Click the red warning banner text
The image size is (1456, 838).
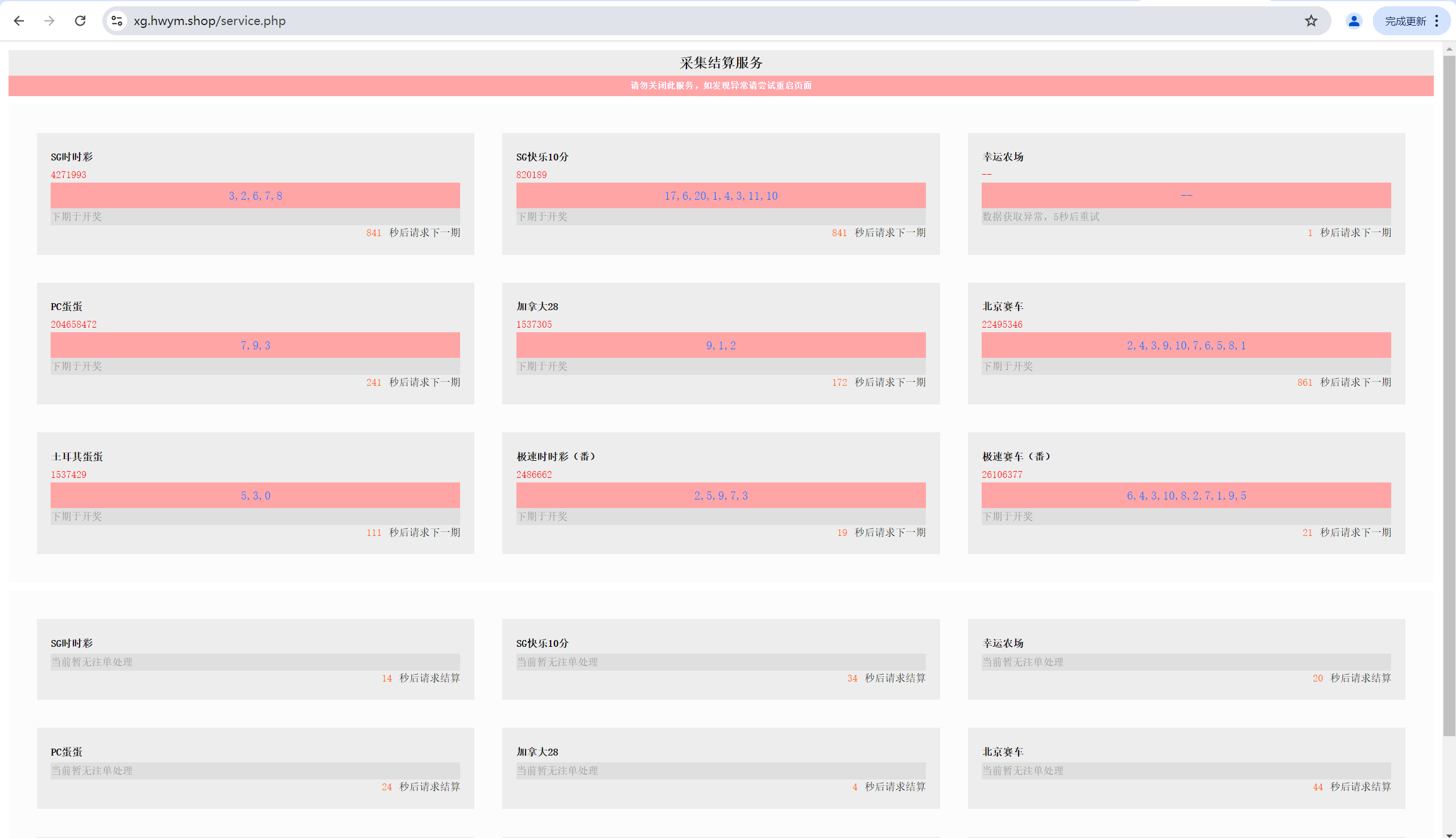click(x=721, y=86)
